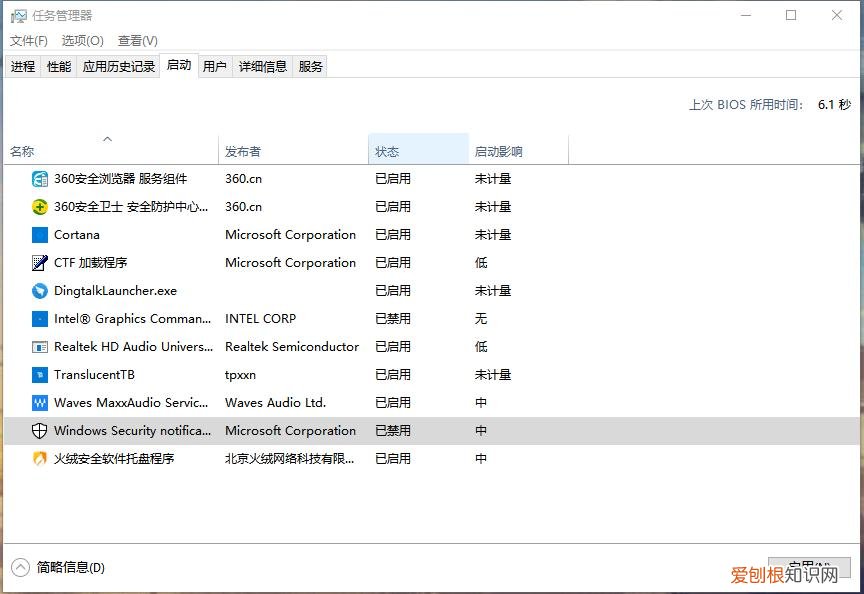Screen dimensions: 864x594
Task: Click the Task Manager title bar icon
Action: click(x=18, y=16)
